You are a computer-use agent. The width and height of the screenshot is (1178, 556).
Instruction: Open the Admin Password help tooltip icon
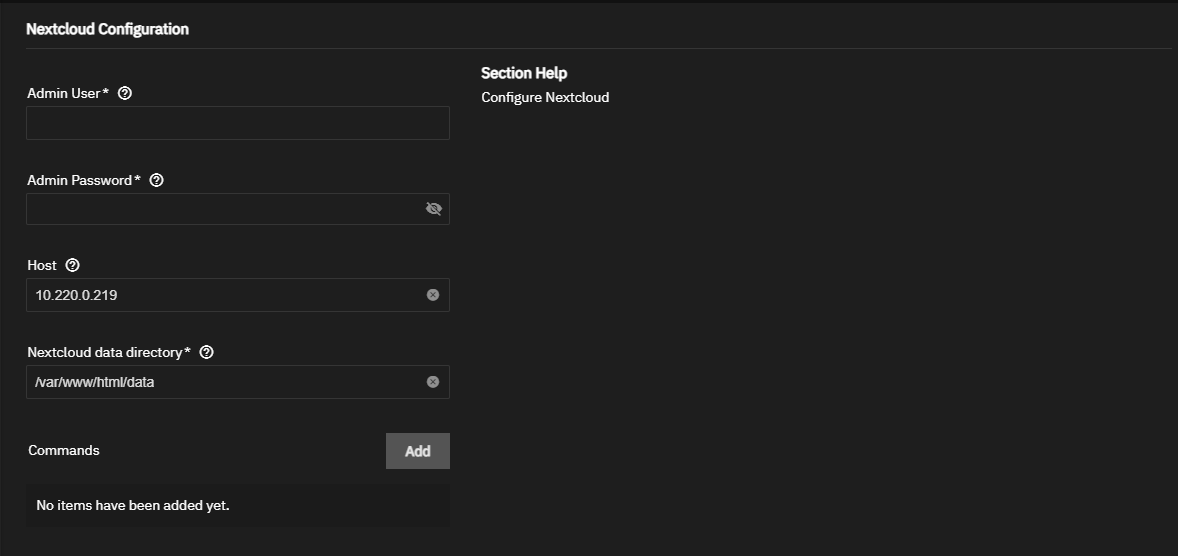pyautogui.click(x=156, y=180)
